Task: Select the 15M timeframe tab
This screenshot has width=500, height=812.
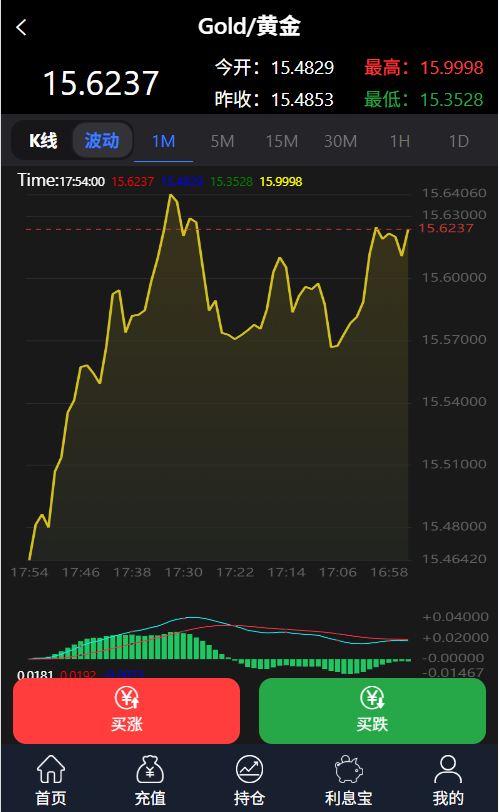Action: (282, 141)
